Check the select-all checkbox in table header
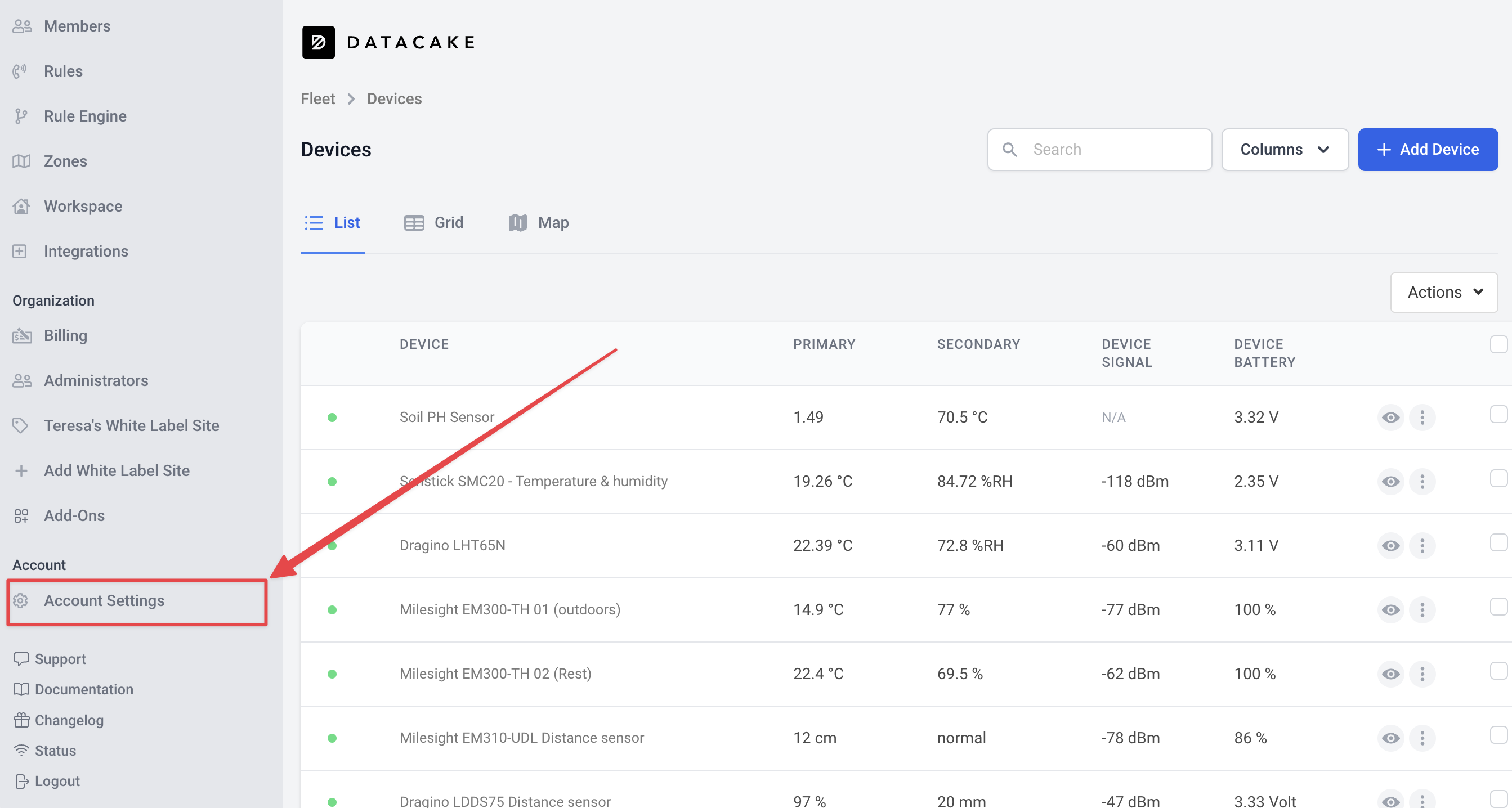1512x808 pixels. [1498, 344]
